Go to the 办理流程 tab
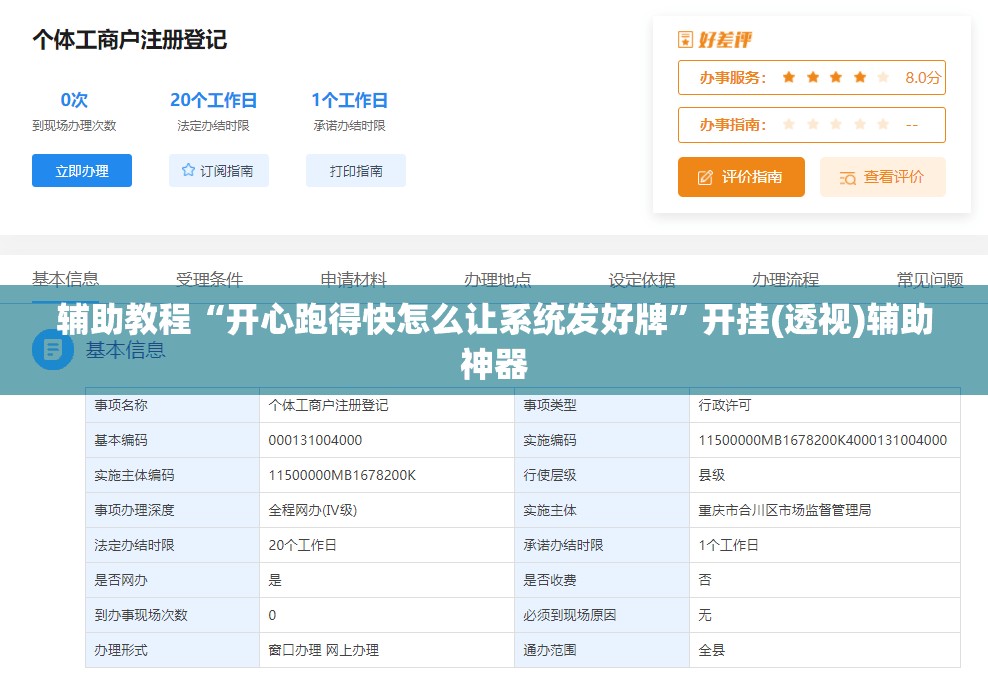 tap(785, 279)
